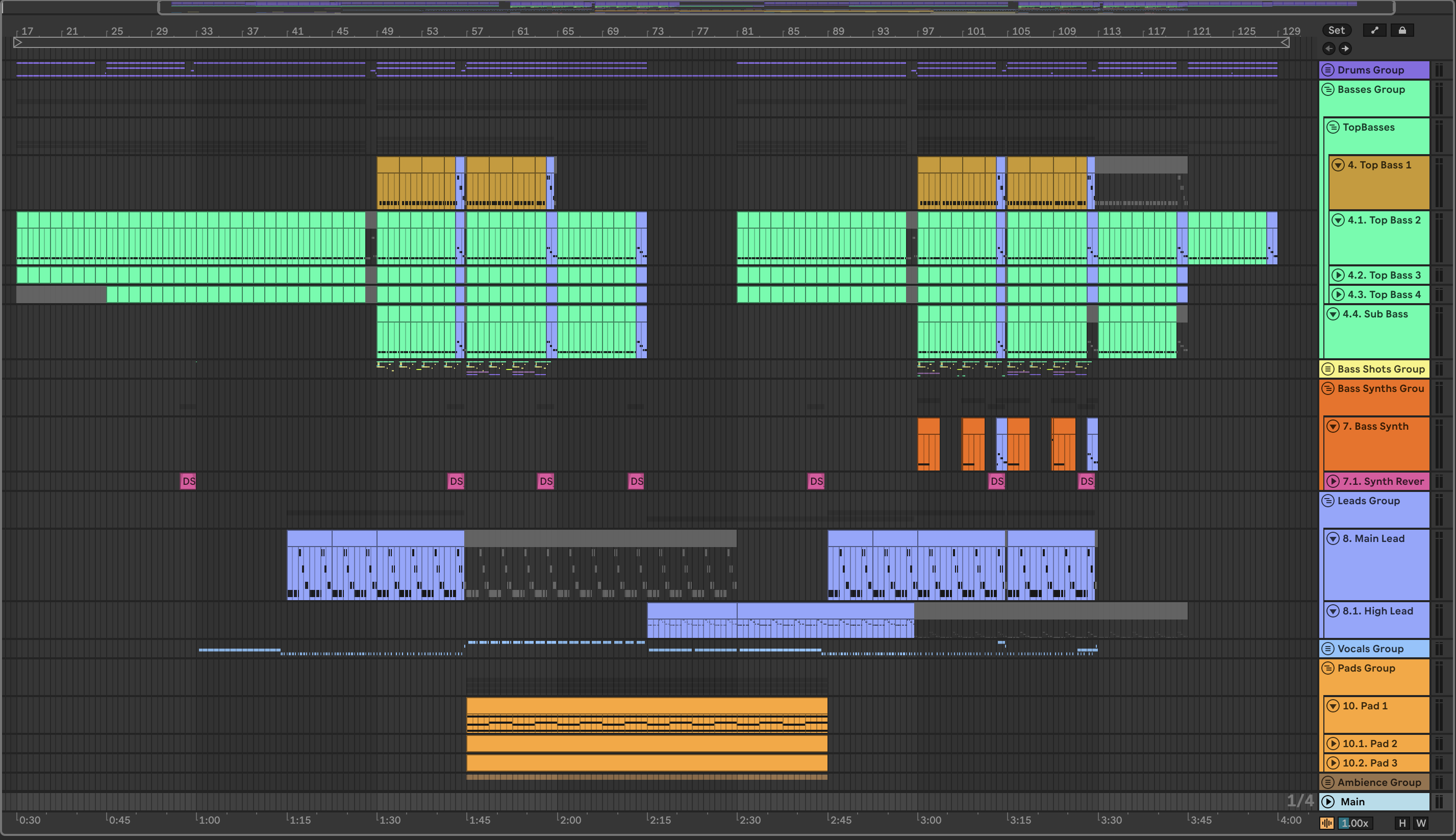Click the Vocals Group fold icon

pyautogui.click(x=1328, y=649)
